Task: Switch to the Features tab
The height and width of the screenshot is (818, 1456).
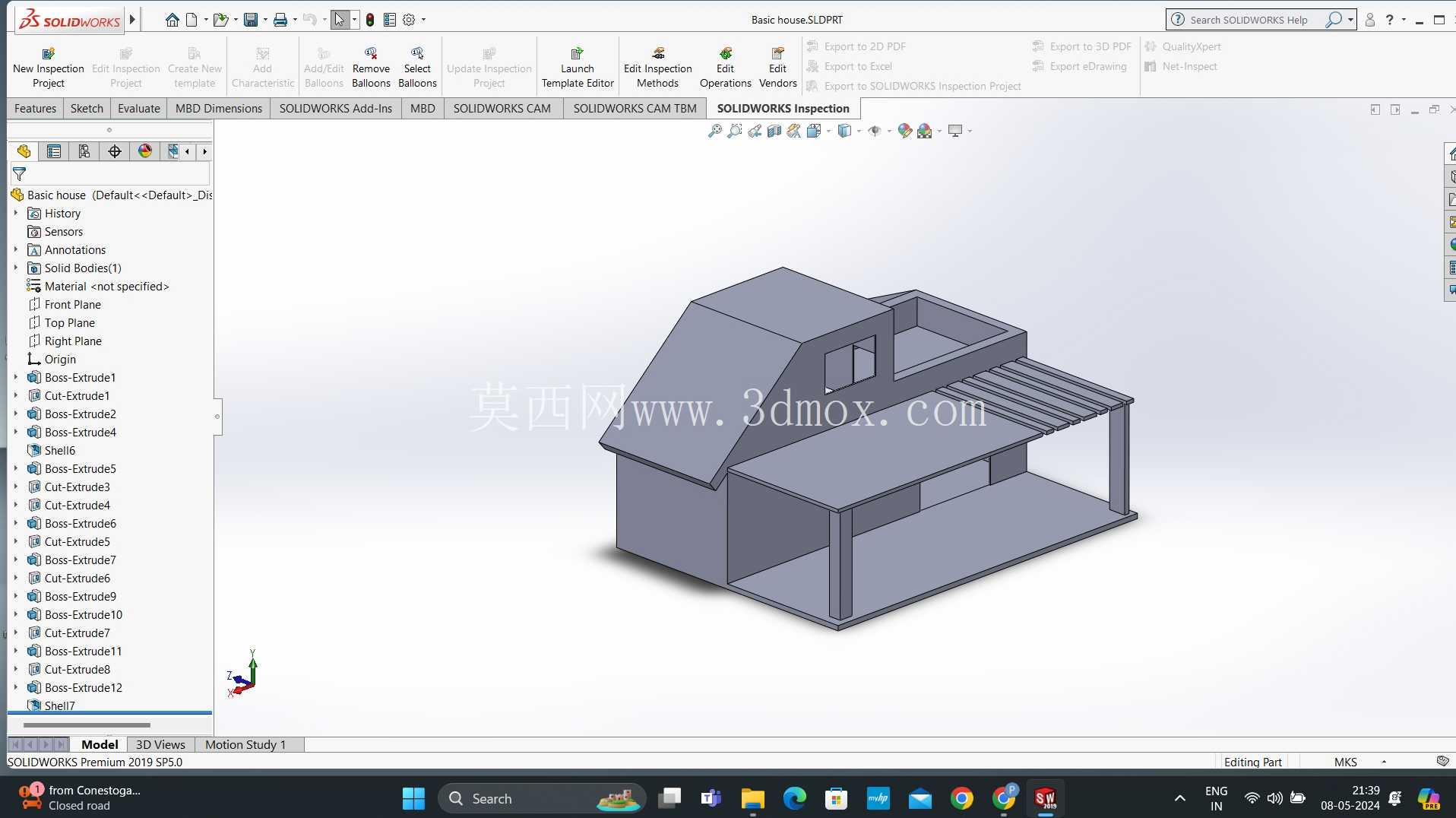Action: [x=35, y=109]
